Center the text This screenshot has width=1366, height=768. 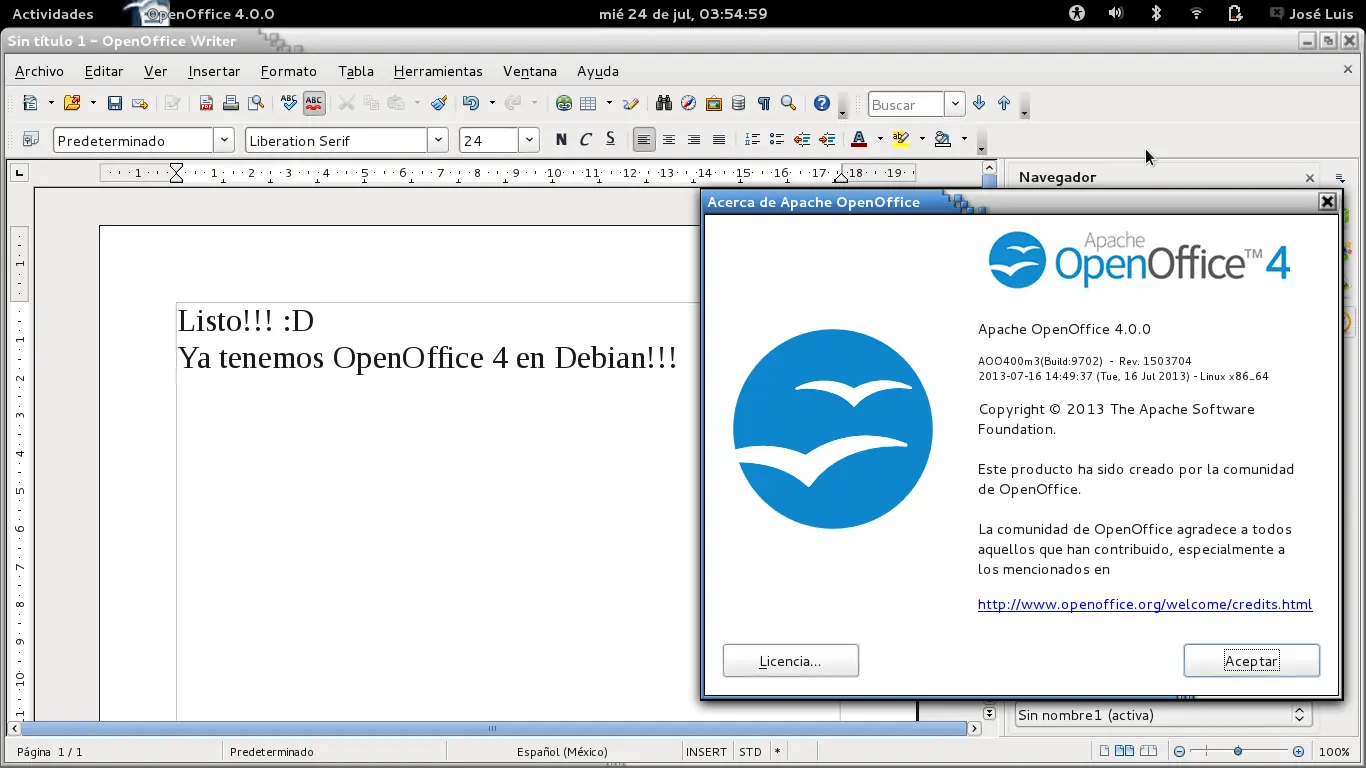(x=669, y=140)
